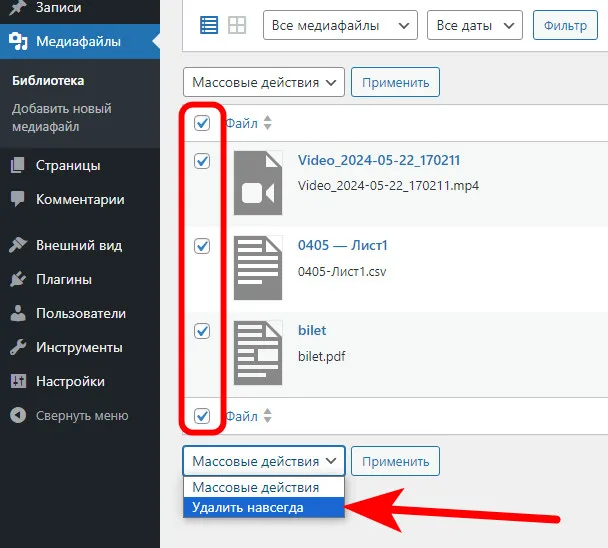Toggle the select-all checkbox in table footer
The height and width of the screenshot is (548, 608).
tap(202, 416)
